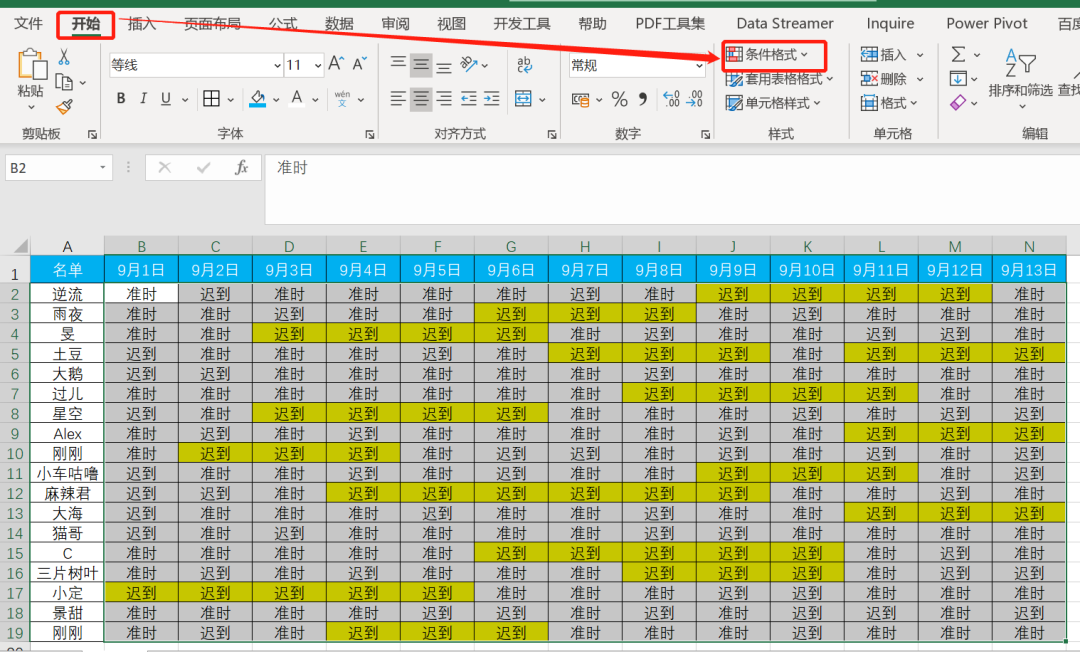Toggle Underline formatting
Screen dimensions: 1080x652
coord(166,98)
